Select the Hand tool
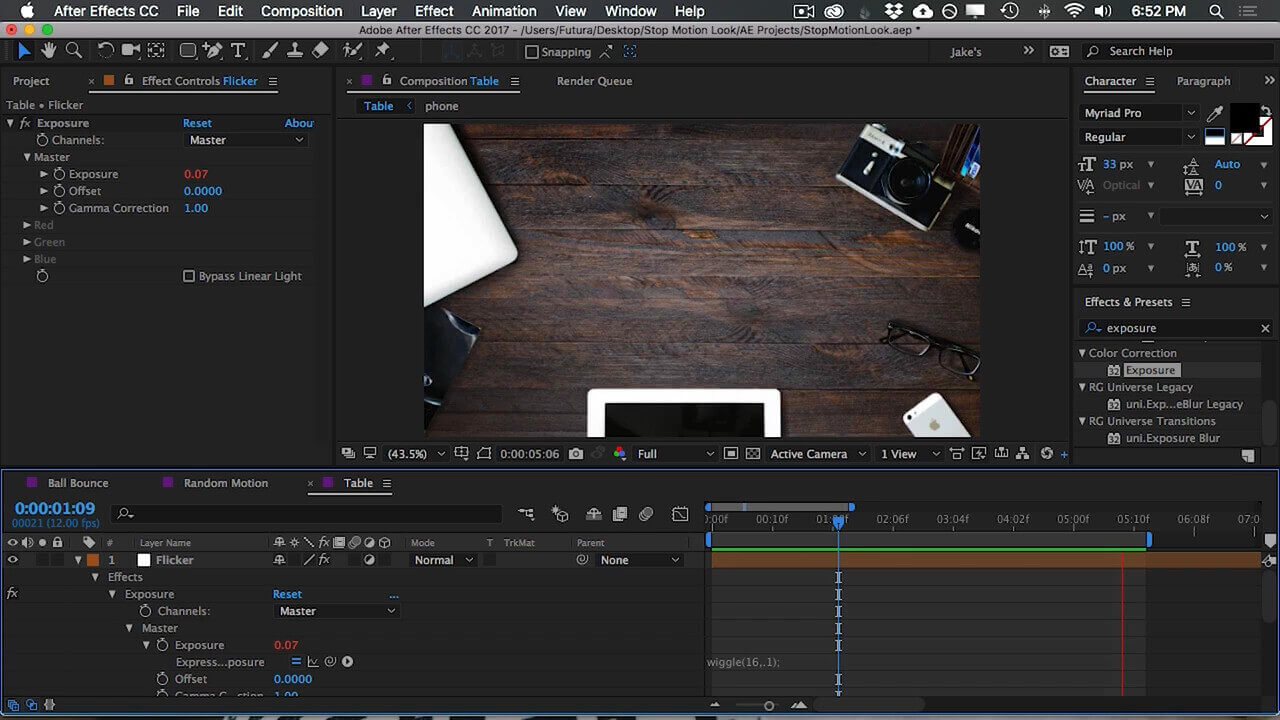The image size is (1280, 720). coord(48,51)
